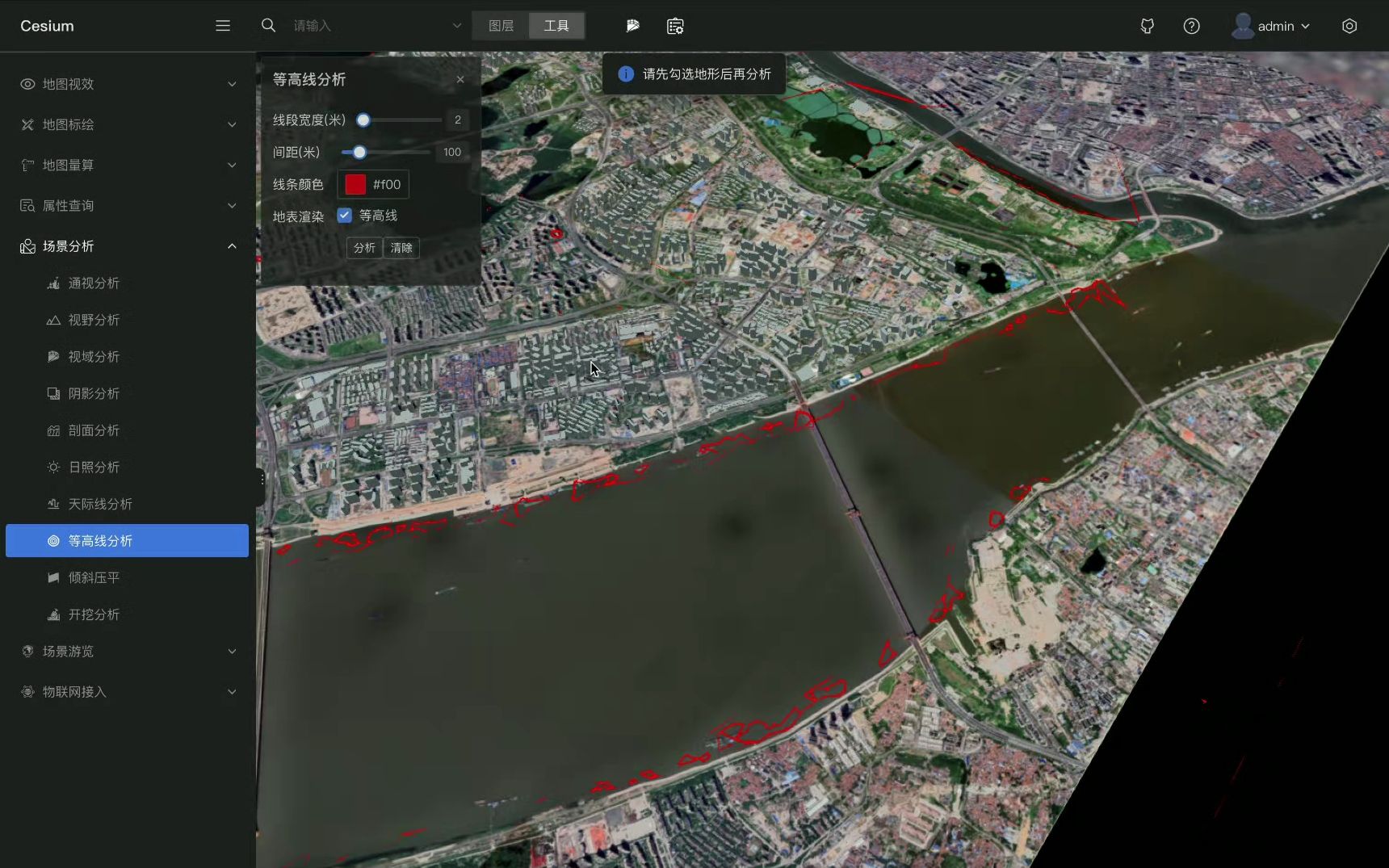Screen dimensions: 1389x868
Task: Open the search box dropdown arrow
Action: [x=457, y=26]
